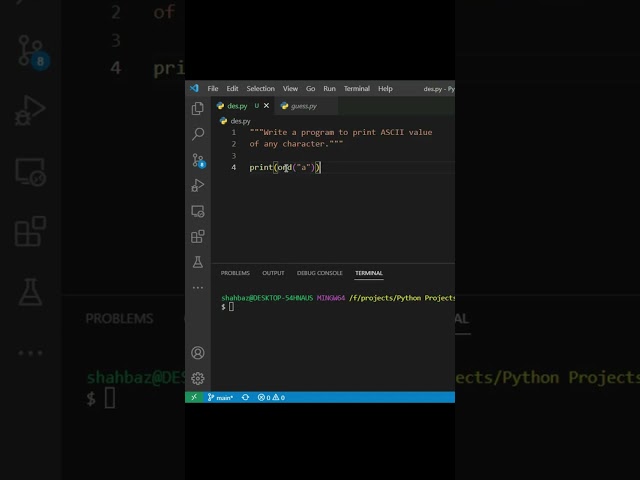The height and width of the screenshot is (480, 640).
Task: Open the View menu
Action: (x=290, y=89)
